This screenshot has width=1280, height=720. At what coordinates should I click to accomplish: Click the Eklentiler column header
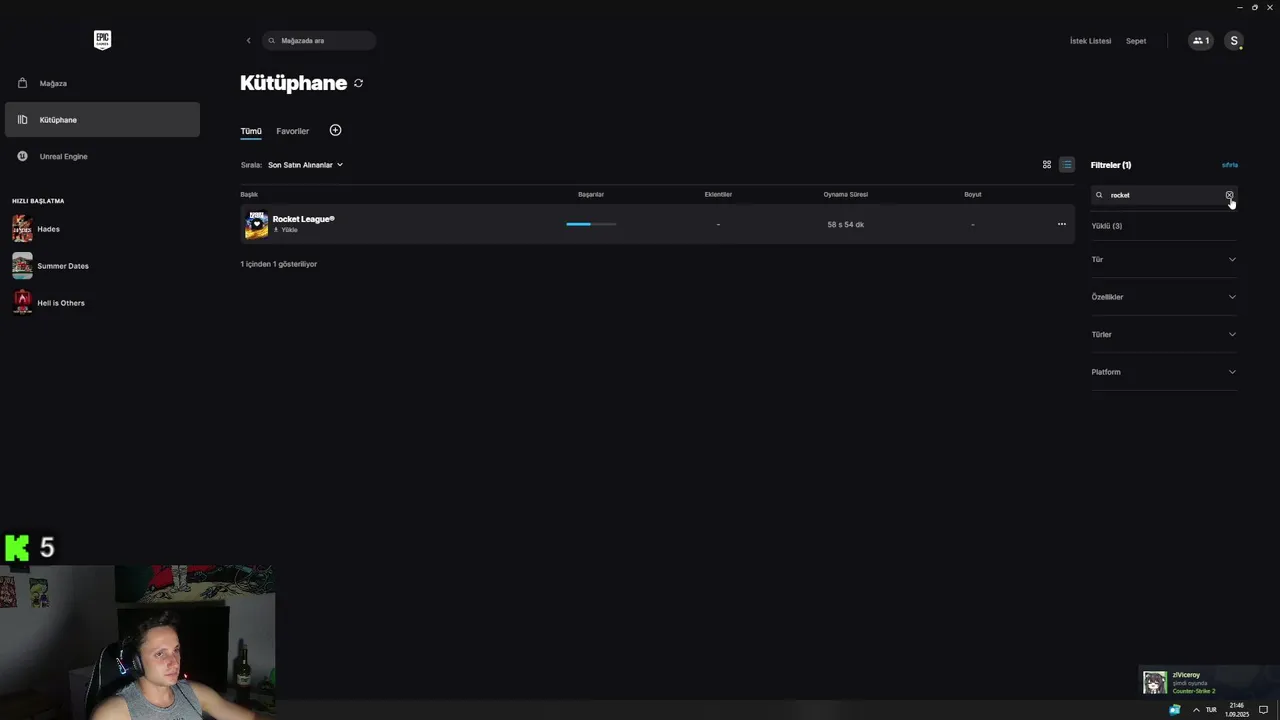(x=718, y=194)
